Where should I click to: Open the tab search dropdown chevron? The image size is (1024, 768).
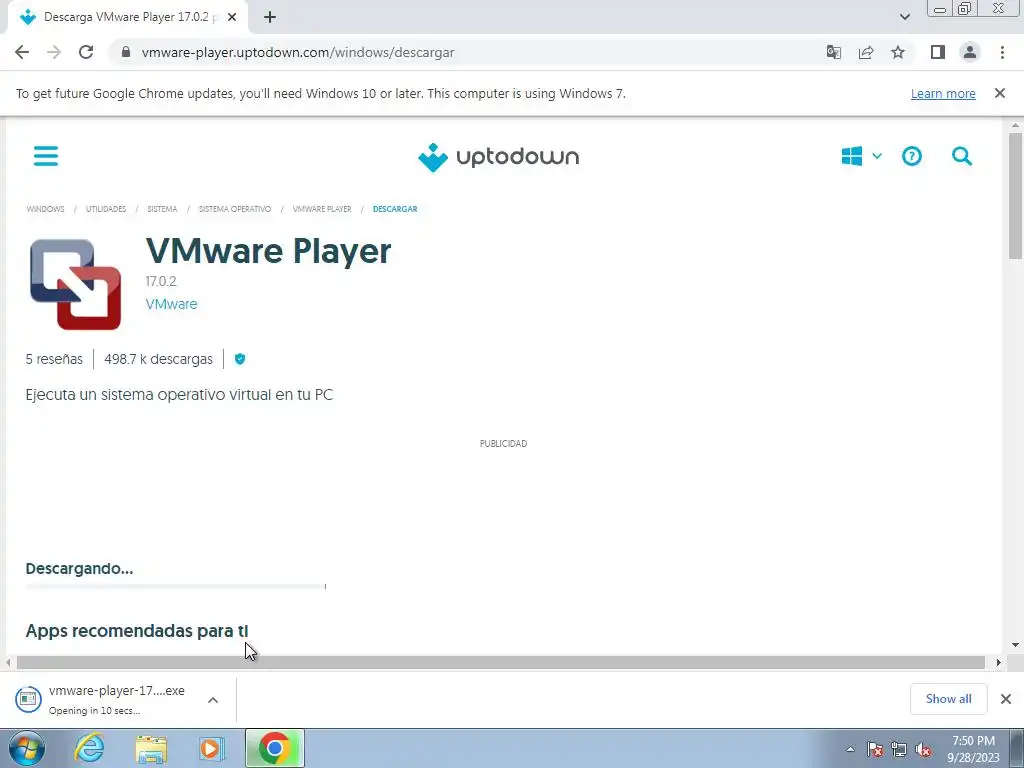click(x=904, y=17)
